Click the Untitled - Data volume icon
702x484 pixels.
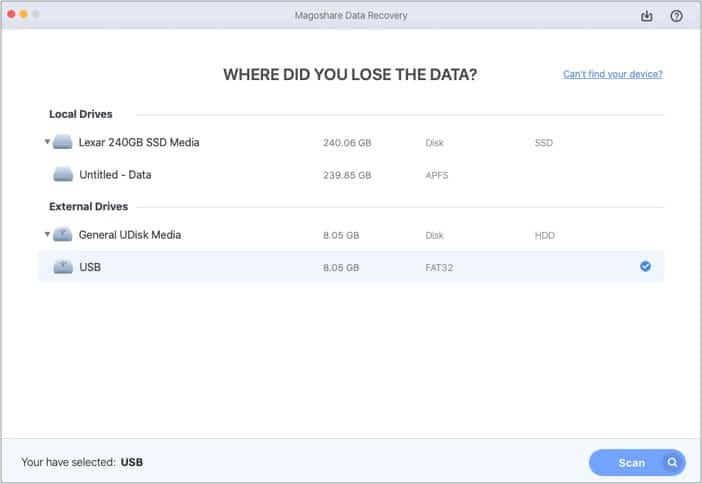63,174
